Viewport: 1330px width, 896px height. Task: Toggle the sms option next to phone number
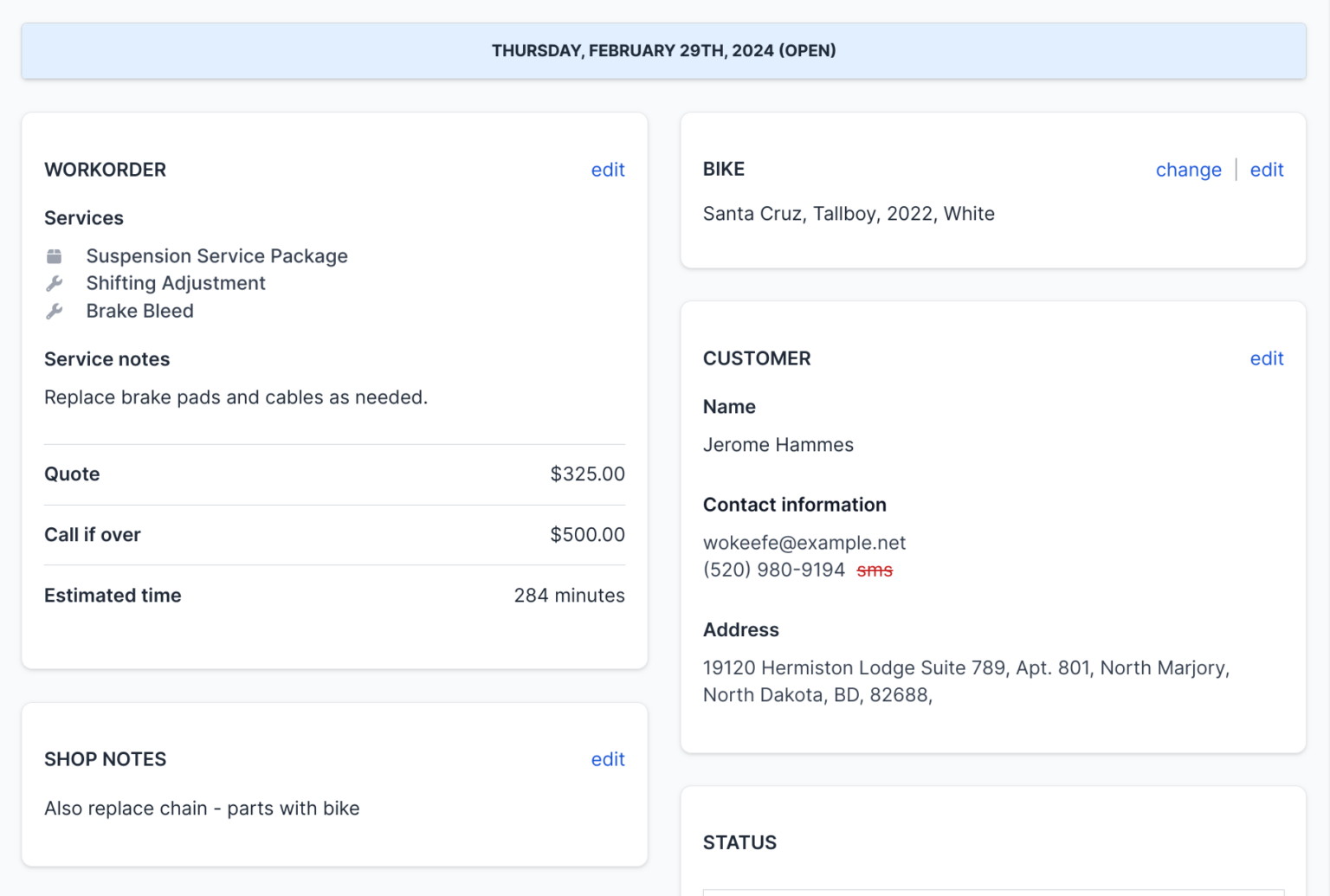click(x=875, y=570)
